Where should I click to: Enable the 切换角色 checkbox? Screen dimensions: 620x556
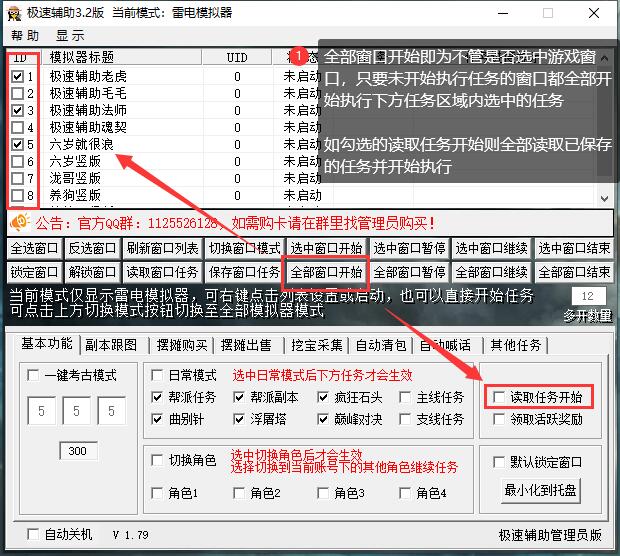click(x=157, y=460)
